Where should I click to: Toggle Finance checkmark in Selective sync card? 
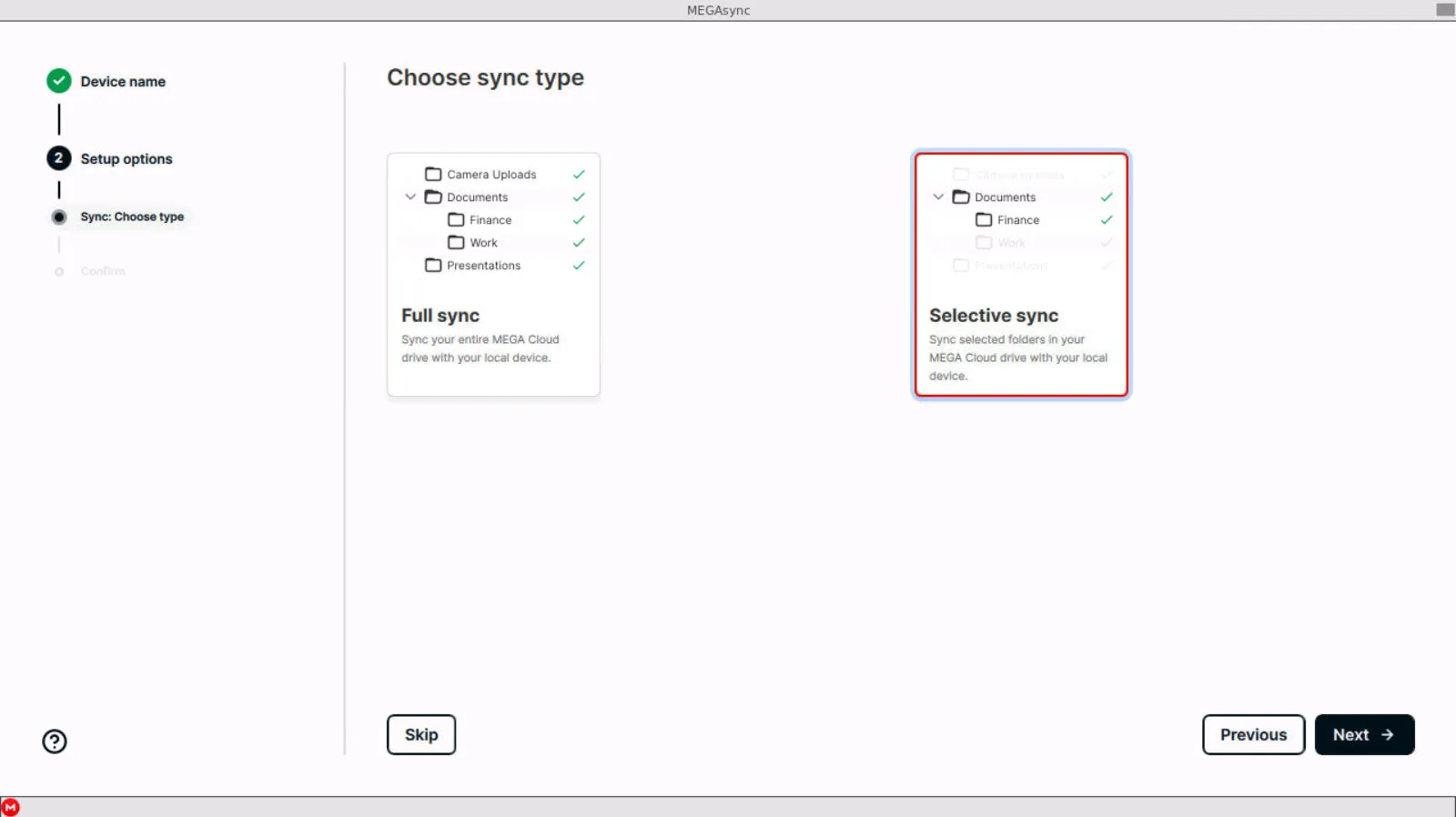tap(1107, 219)
